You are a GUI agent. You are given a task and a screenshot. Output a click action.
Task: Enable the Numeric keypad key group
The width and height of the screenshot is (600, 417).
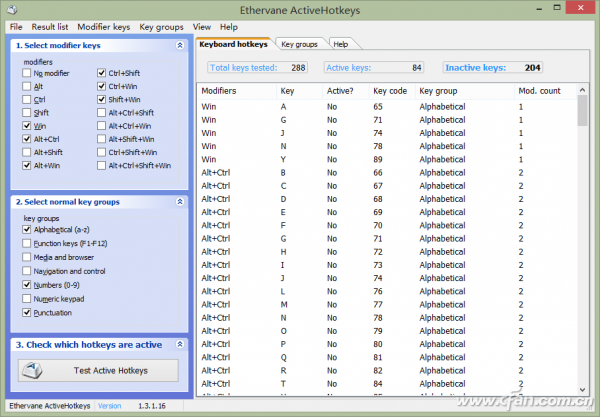point(26,299)
